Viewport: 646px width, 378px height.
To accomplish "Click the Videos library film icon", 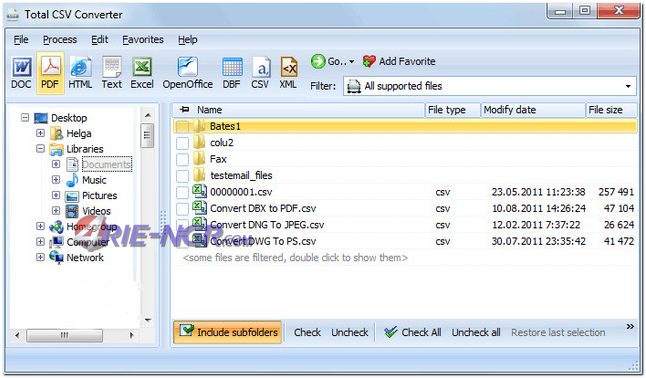I will (x=72, y=211).
